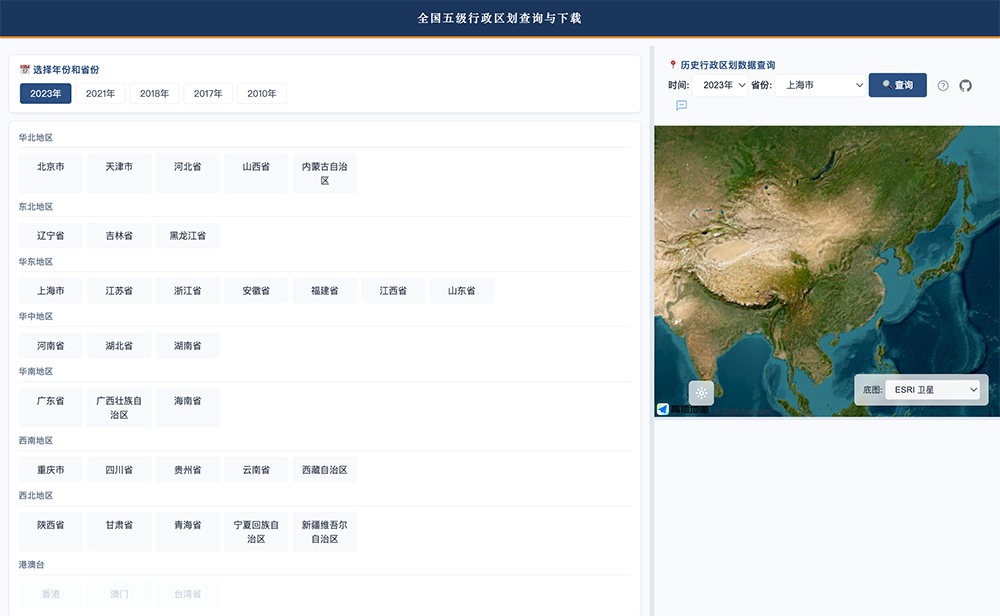Open the 底图 ESRI 卫星 basemap dropdown

(x=933, y=390)
